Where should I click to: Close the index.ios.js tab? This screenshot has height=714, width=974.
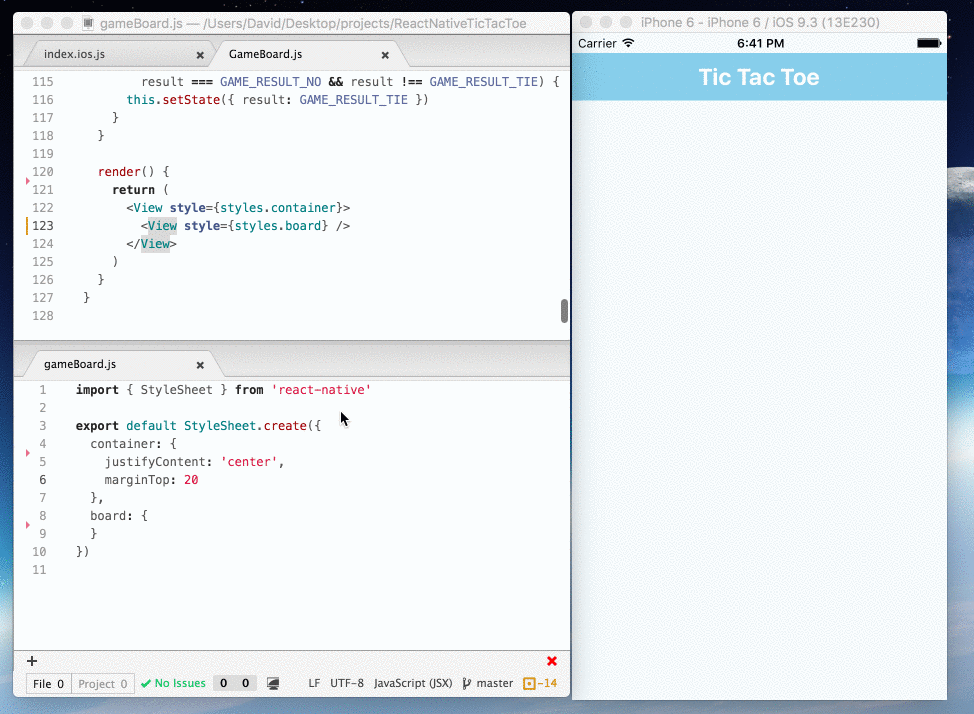coord(200,55)
